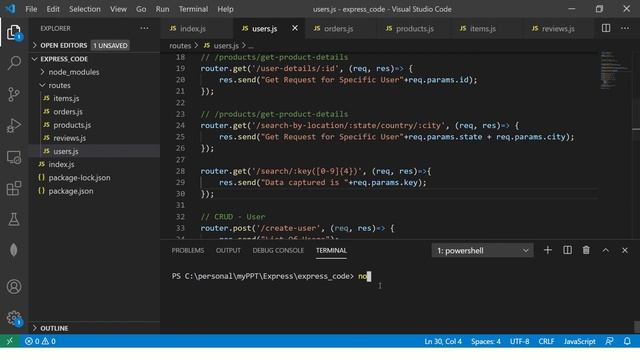Image resolution: width=640 pixels, height=360 pixels.
Task: Split the editor to the right
Action: [606, 28]
